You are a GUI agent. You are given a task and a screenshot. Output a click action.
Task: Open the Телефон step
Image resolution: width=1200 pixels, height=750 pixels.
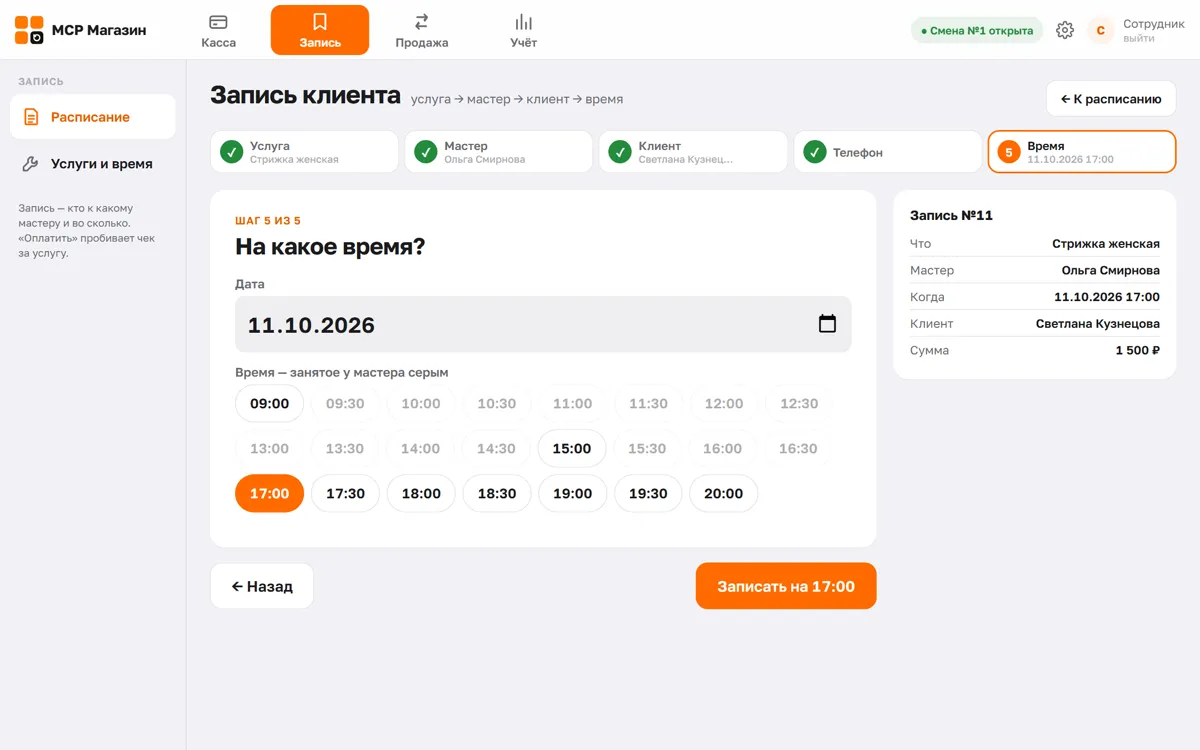888,152
